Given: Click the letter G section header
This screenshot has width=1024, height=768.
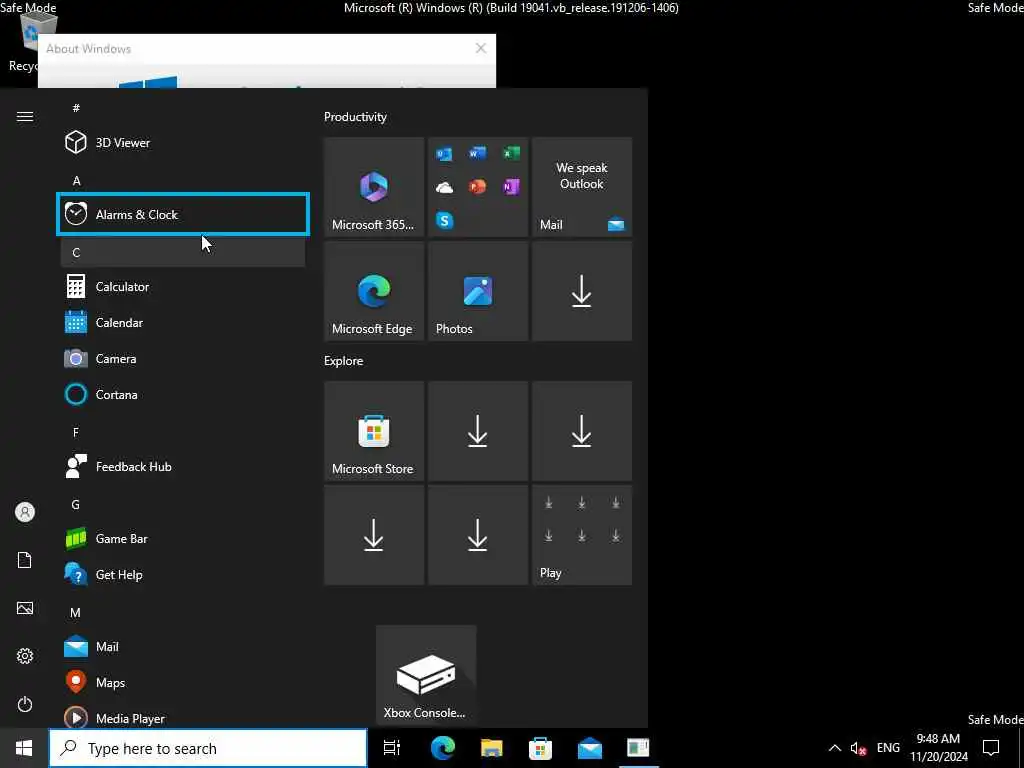Looking at the screenshot, I should (x=183, y=504).
